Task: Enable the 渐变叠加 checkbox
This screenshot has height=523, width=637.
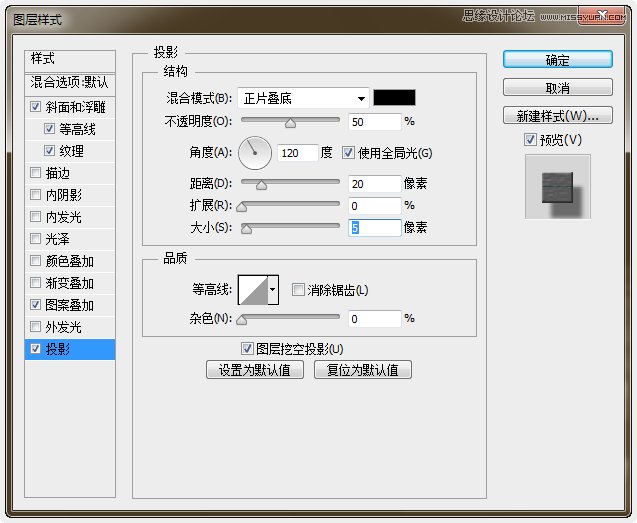Action: (36, 282)
